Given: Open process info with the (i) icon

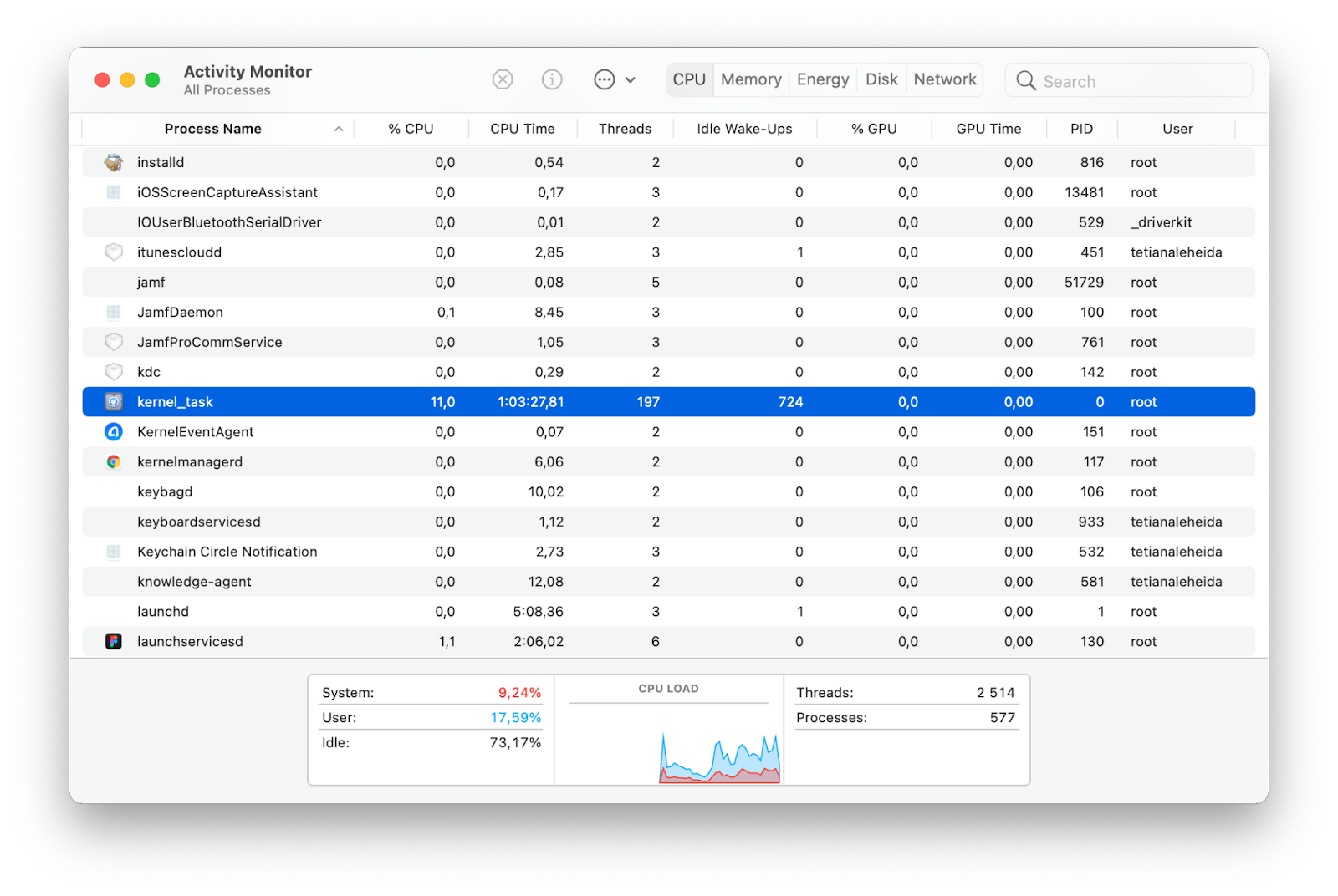Looking at the screenshot, I should 552,79.
